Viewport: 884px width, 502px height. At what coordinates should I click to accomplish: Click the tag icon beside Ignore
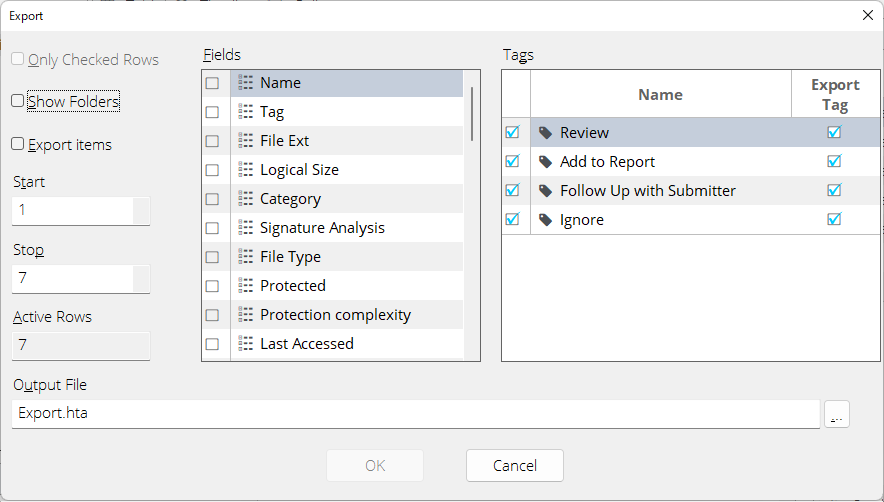[545, 220]
